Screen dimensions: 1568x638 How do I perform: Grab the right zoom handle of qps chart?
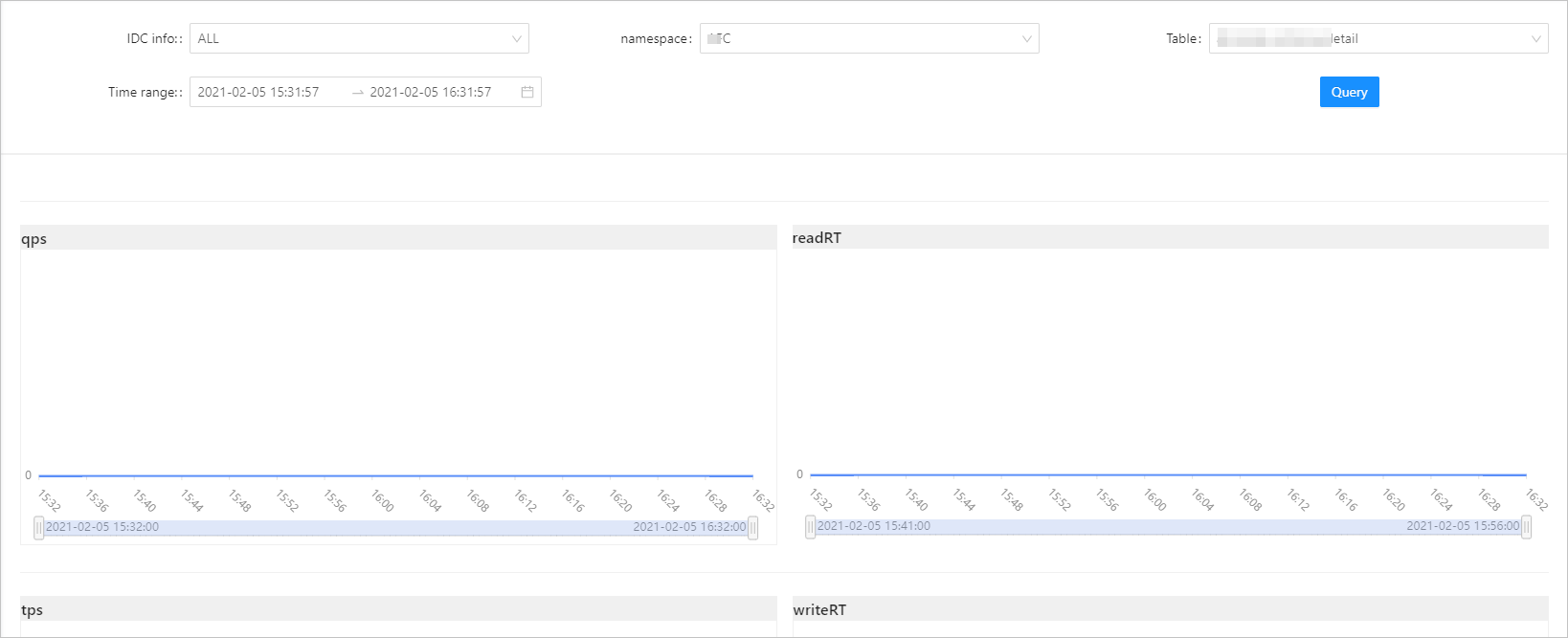click(753, 527)
